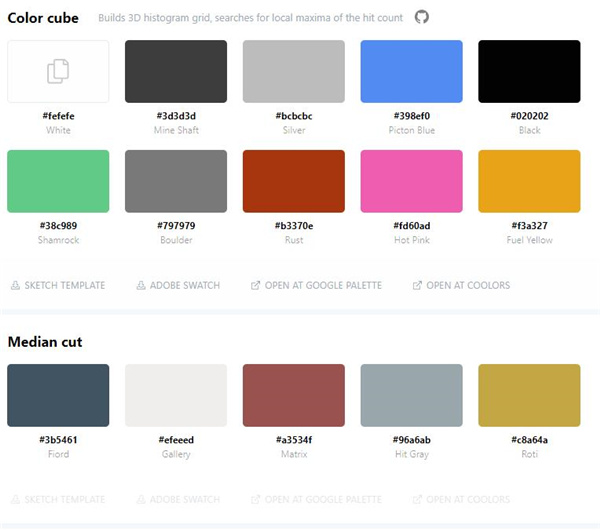Open at Google Palette link
The width and height of the screenshot is (600, 531).
(323, 286)
